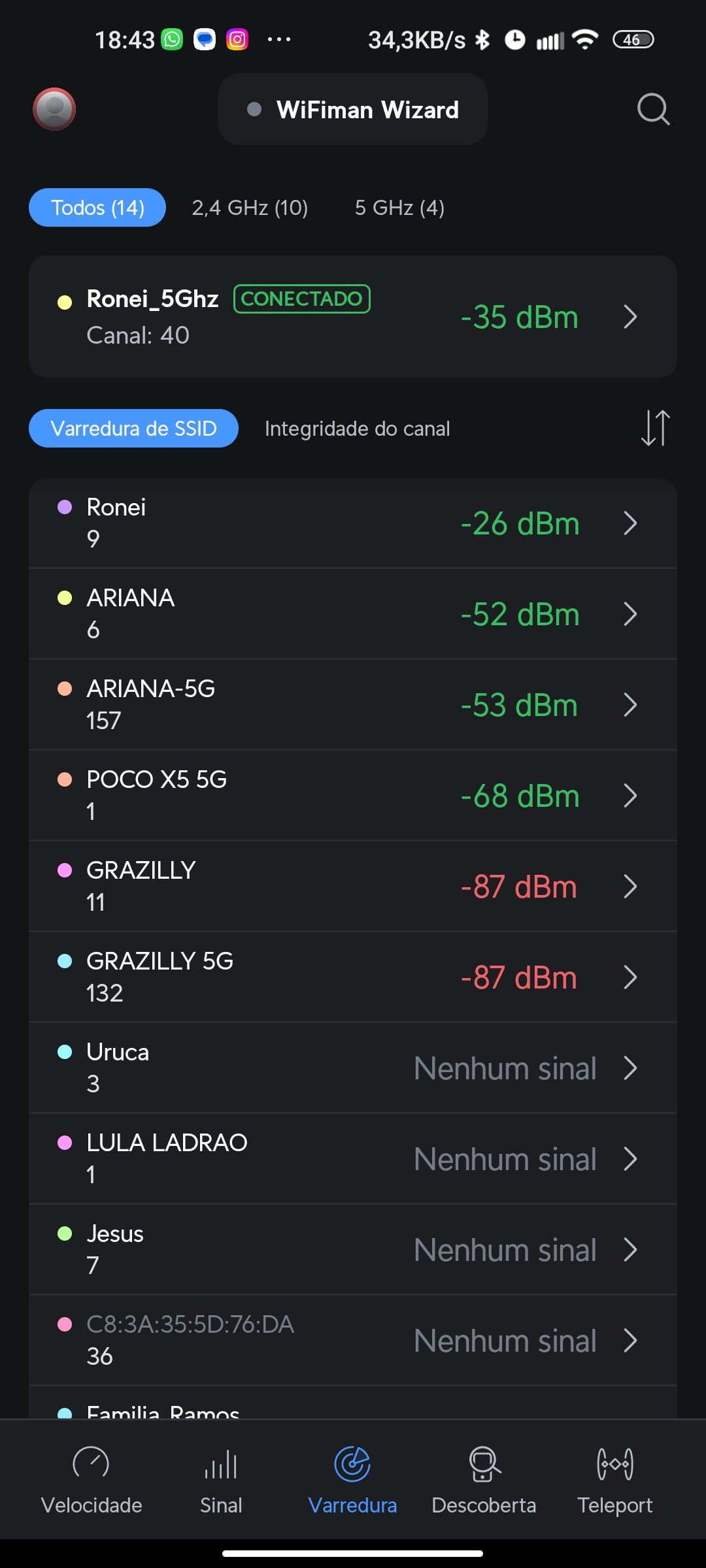Tap the purple dot beside Ronei
The image size is (706, 1568).
pyautogui.click(x=65, y=508)
